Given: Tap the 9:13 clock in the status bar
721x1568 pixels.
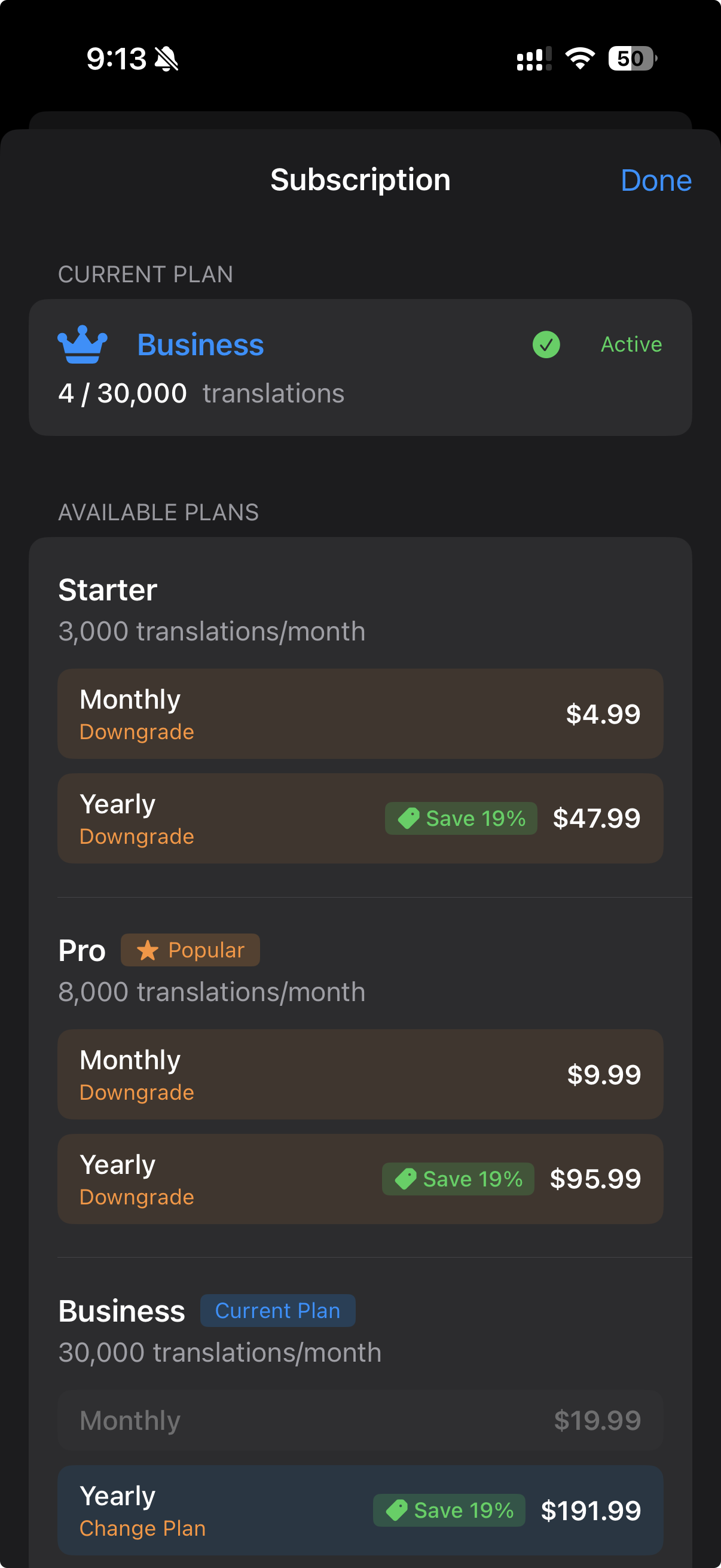Looking at the screenshot, I should click(x=118, y=58).
